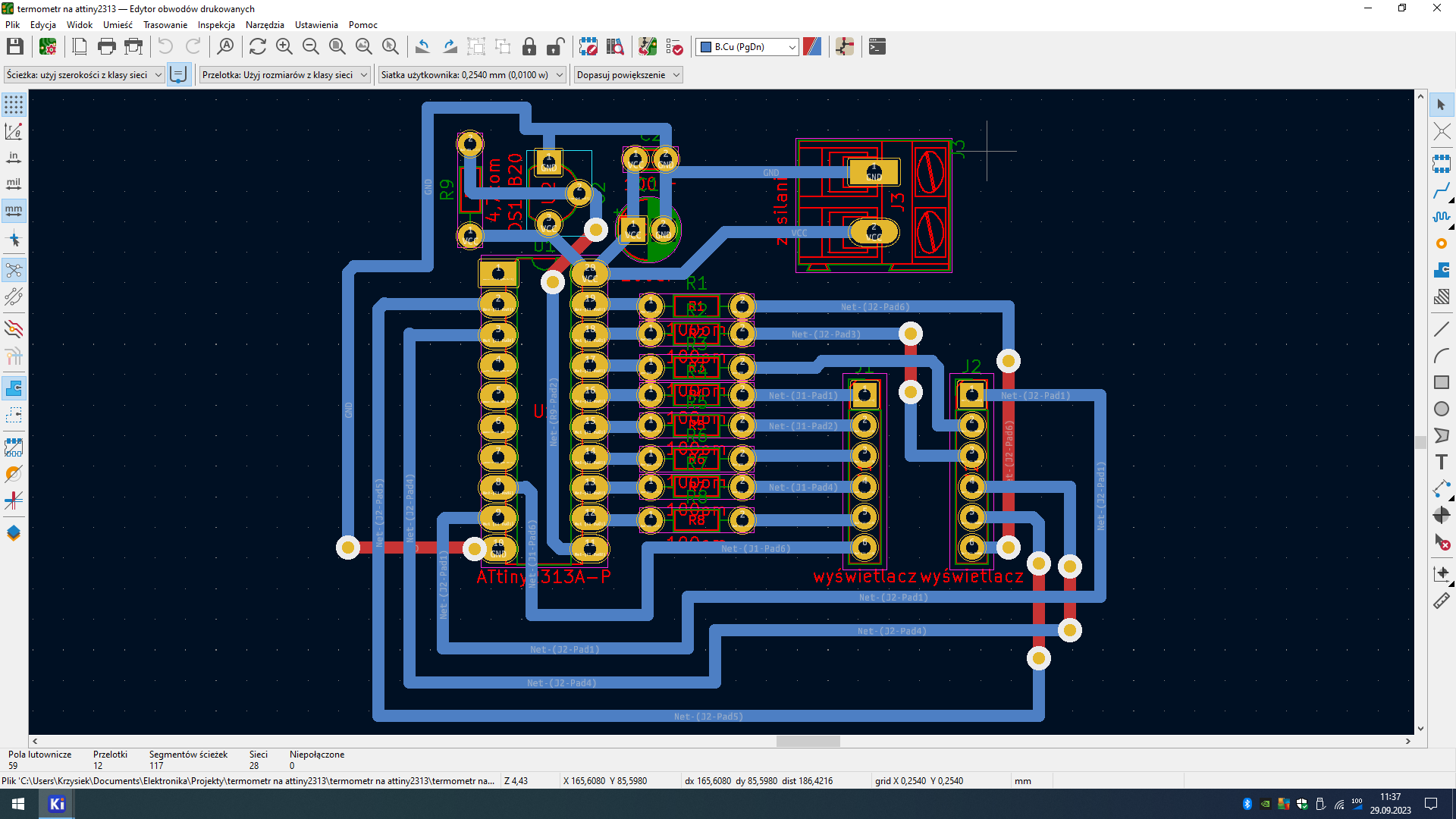This screenshot has height=819, width=1456.
Task: Click the zoom to fit icon
Action: [x=337, y=47]
